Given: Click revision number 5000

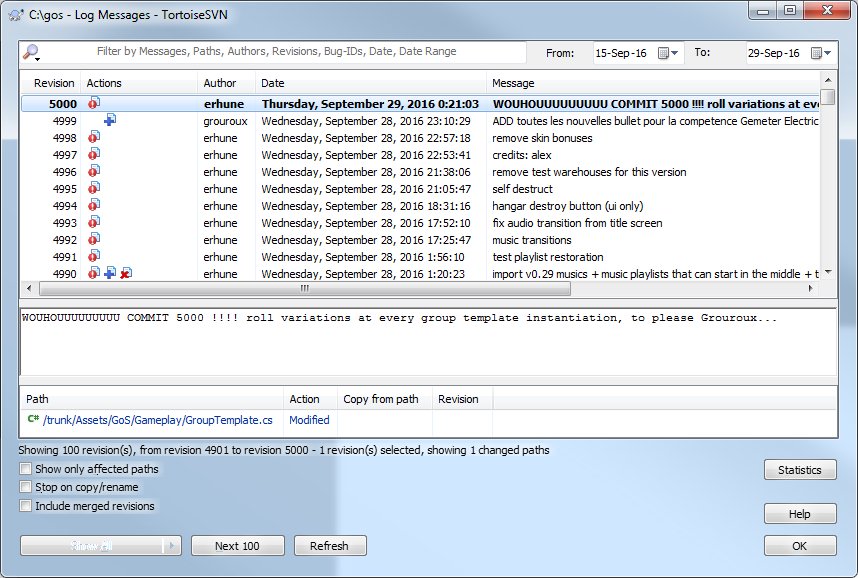Looking at the screenshot, I should coord(63,104).
